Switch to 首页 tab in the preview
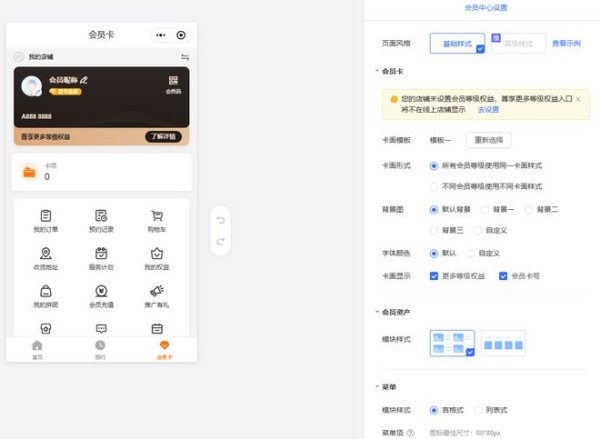The width and height of the screenshot is (600, 439). tap(37, 350)
